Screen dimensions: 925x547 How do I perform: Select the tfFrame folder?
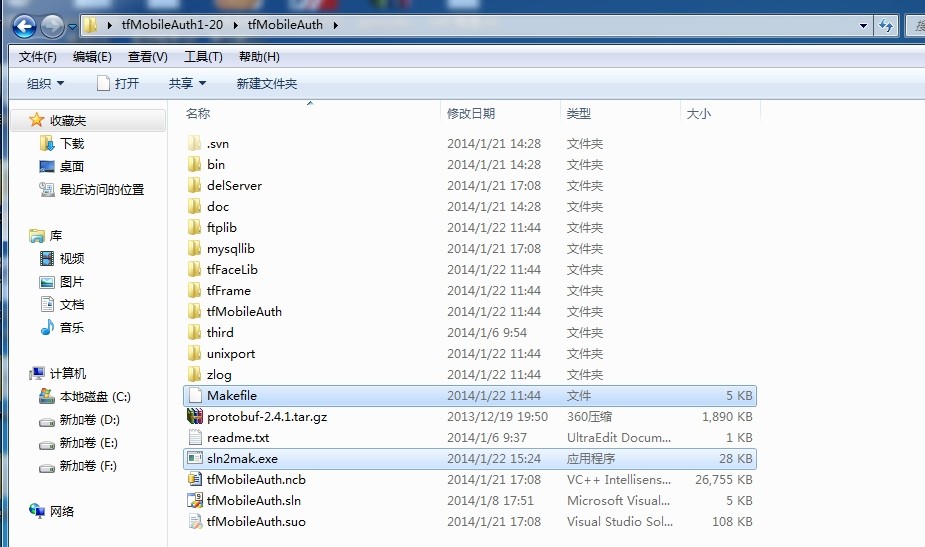[219, 290]
